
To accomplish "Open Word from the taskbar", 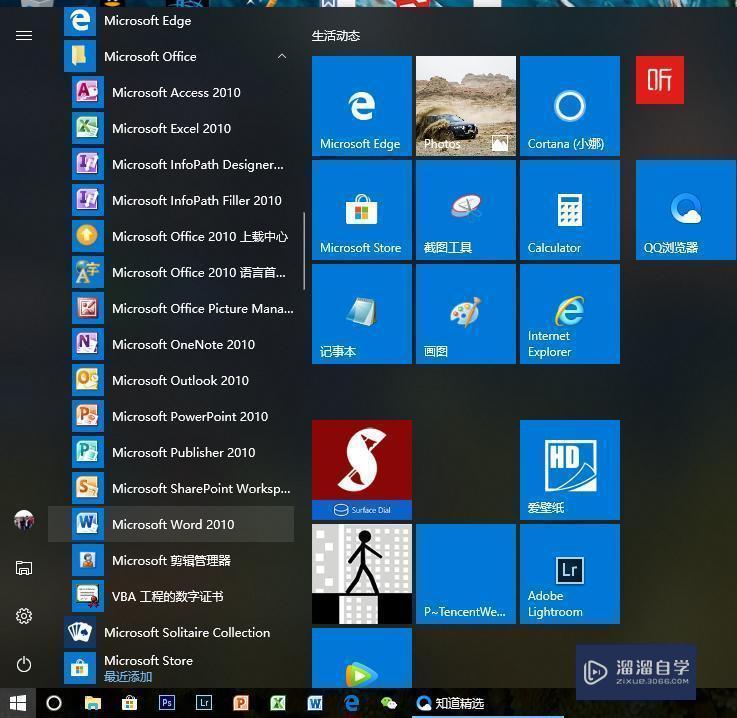I will pos(315,703).
